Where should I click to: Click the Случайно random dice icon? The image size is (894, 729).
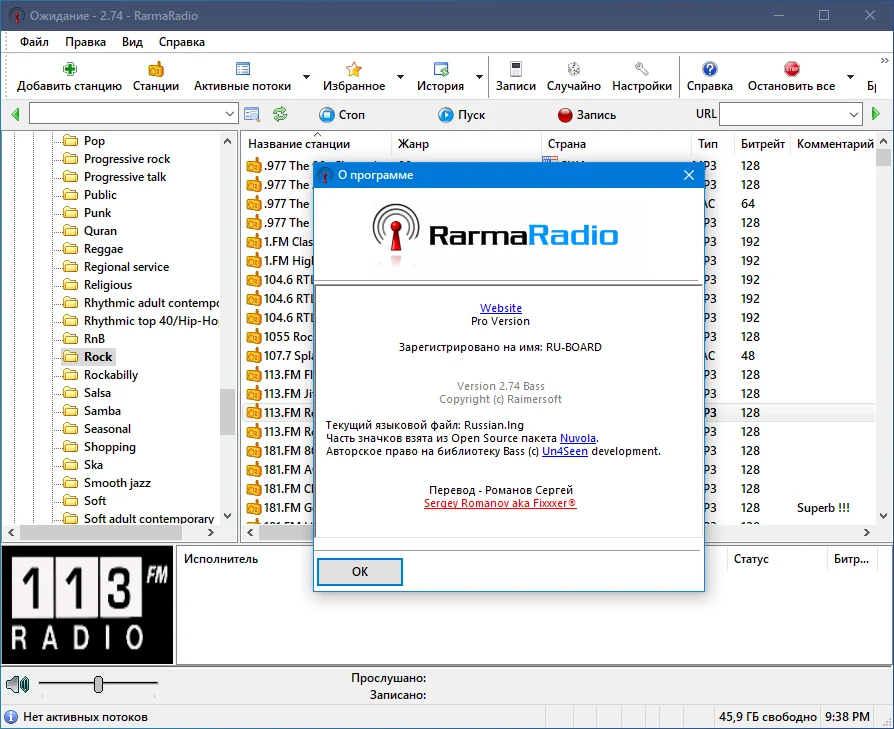click(x=574, y=69)
